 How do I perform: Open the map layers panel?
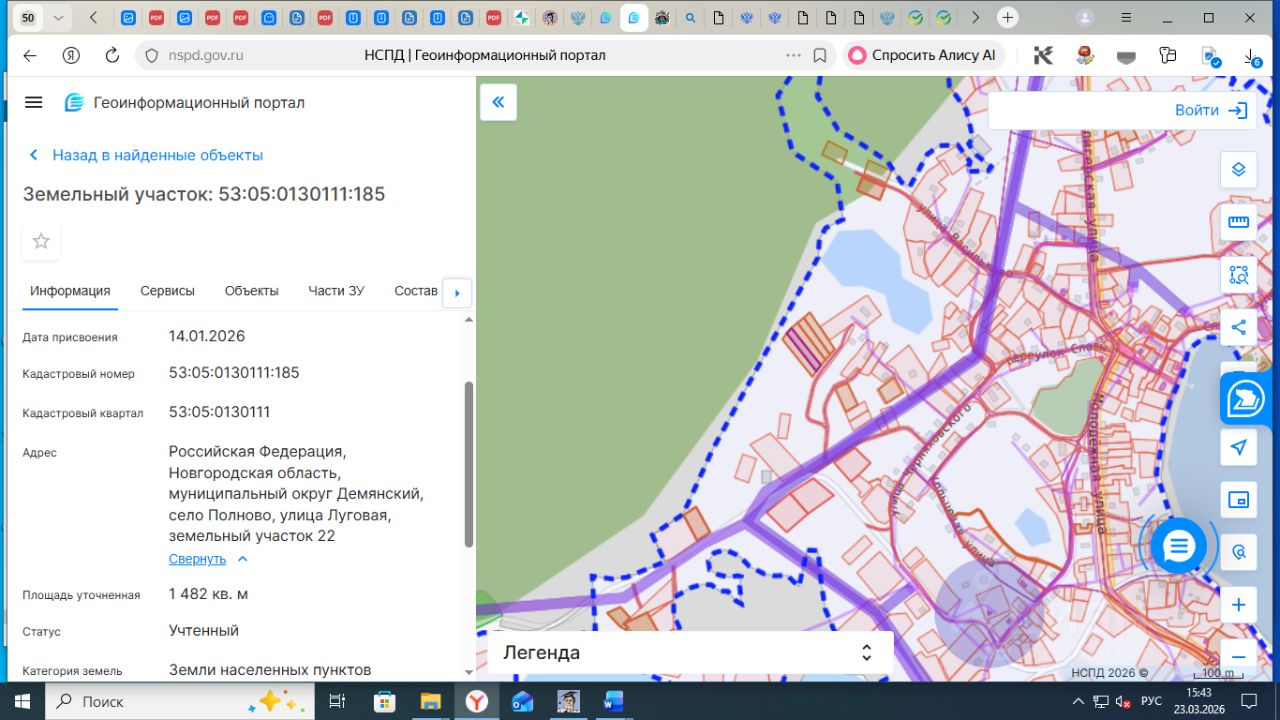[x=1238, y=169]
